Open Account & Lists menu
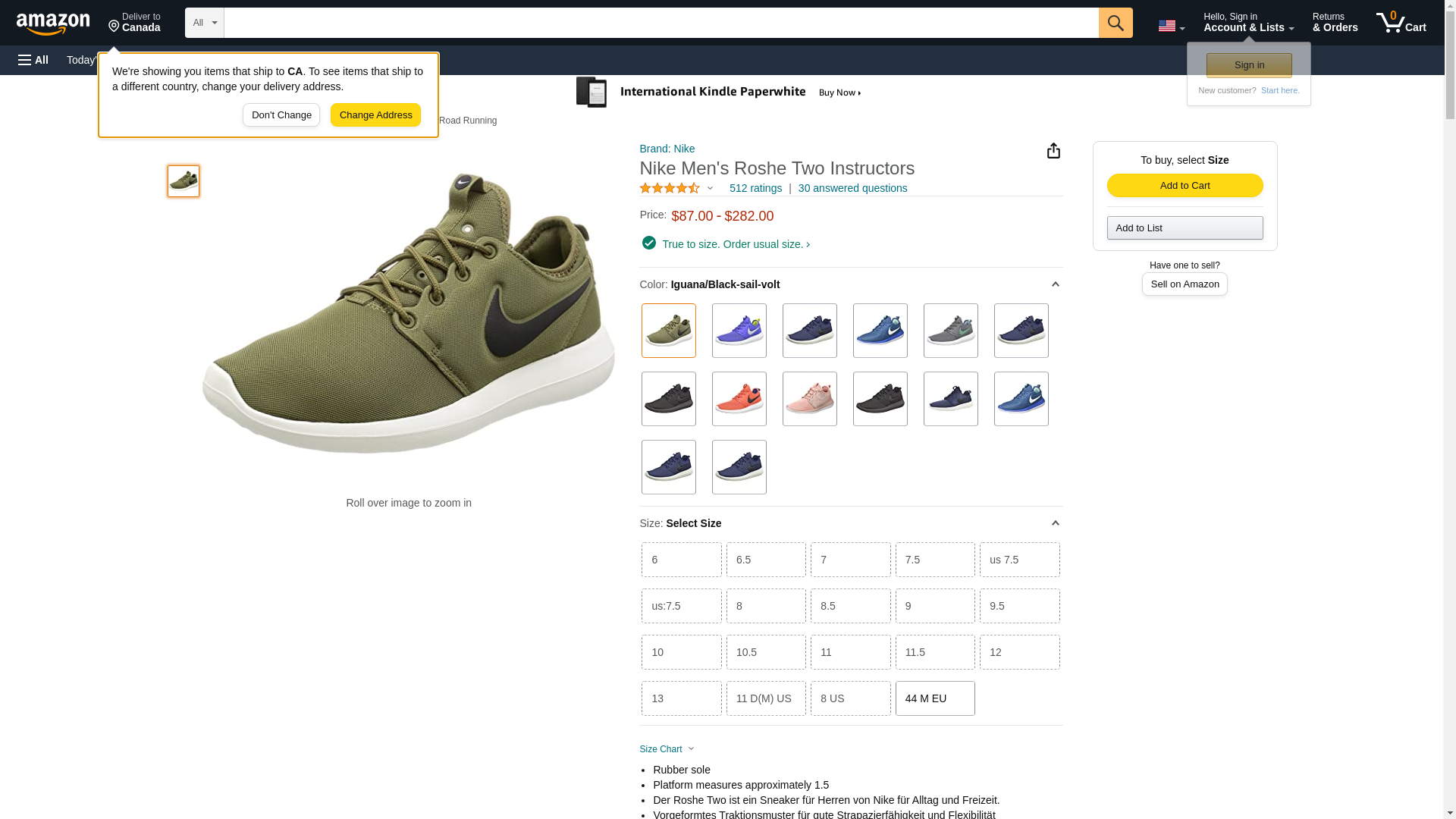Screen dimensions: 1456x819 (x=1248, y=23)
